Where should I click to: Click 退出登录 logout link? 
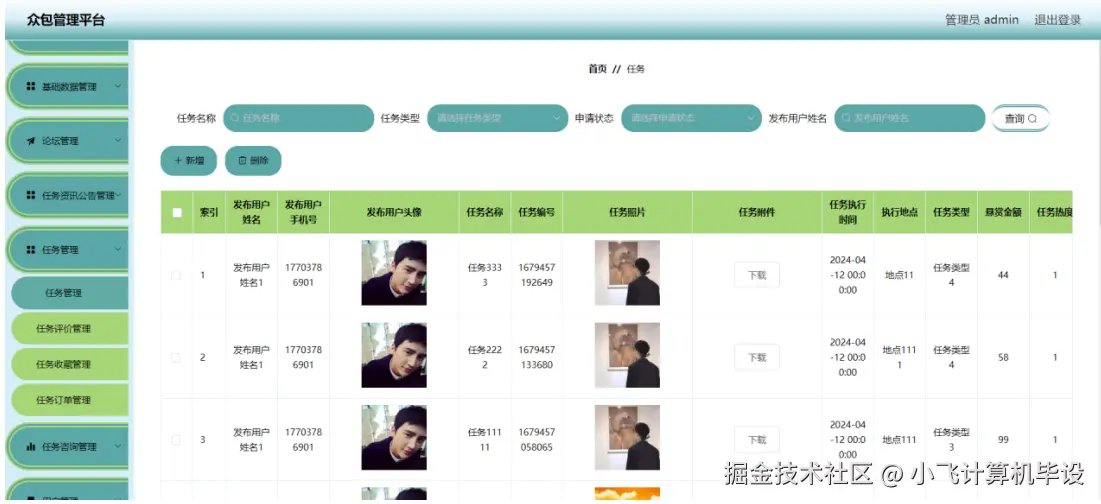click(1057, 20)
